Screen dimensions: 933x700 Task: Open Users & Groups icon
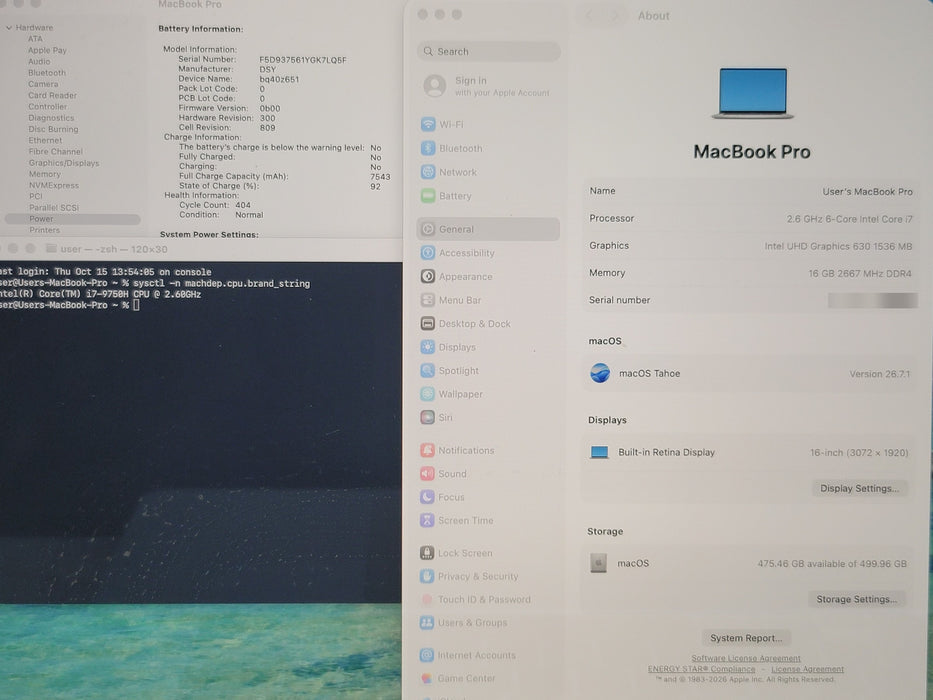(427, 623)
